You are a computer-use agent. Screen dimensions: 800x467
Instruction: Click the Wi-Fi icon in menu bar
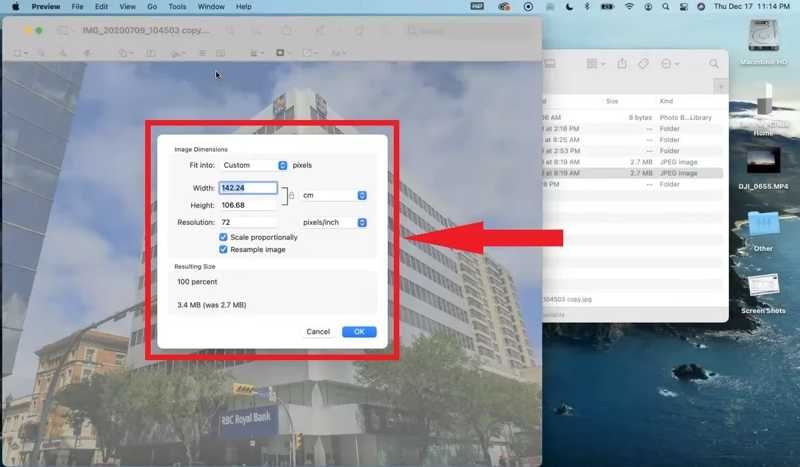(629, 6)
